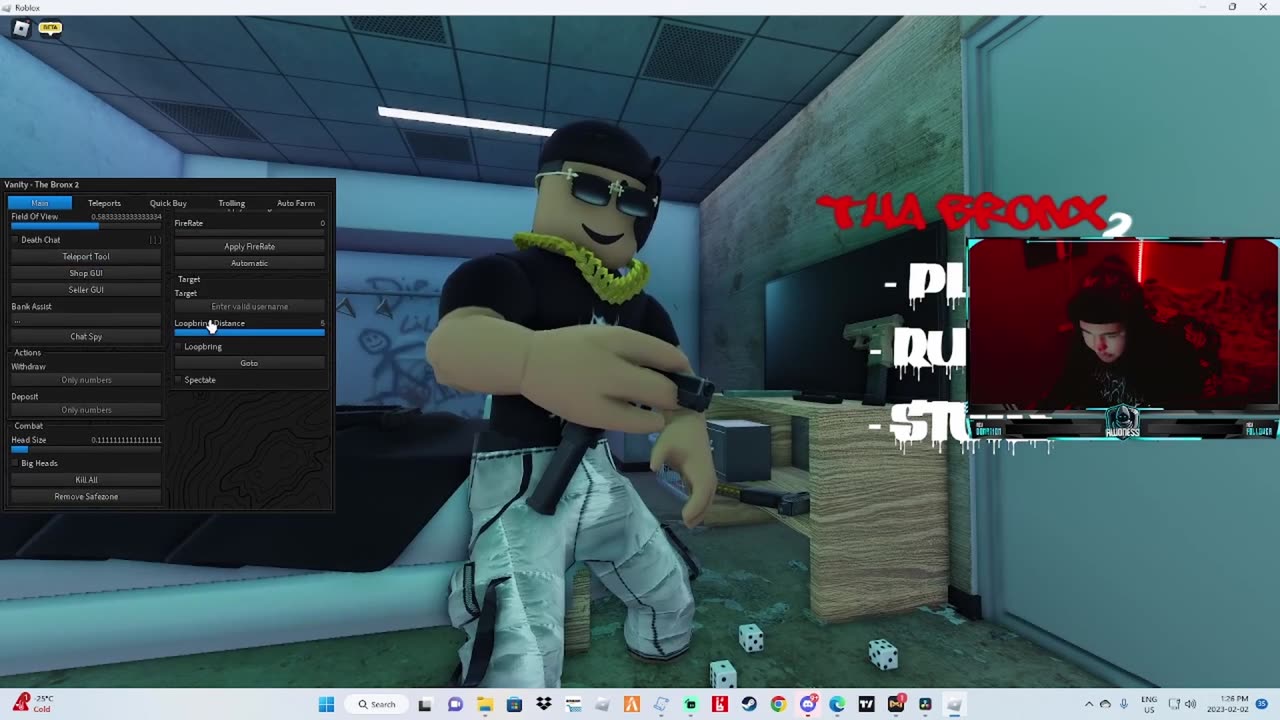Open the Quick Buy tab
The width and height of the screenshot is (1280, 720).
tap(168, 203)
